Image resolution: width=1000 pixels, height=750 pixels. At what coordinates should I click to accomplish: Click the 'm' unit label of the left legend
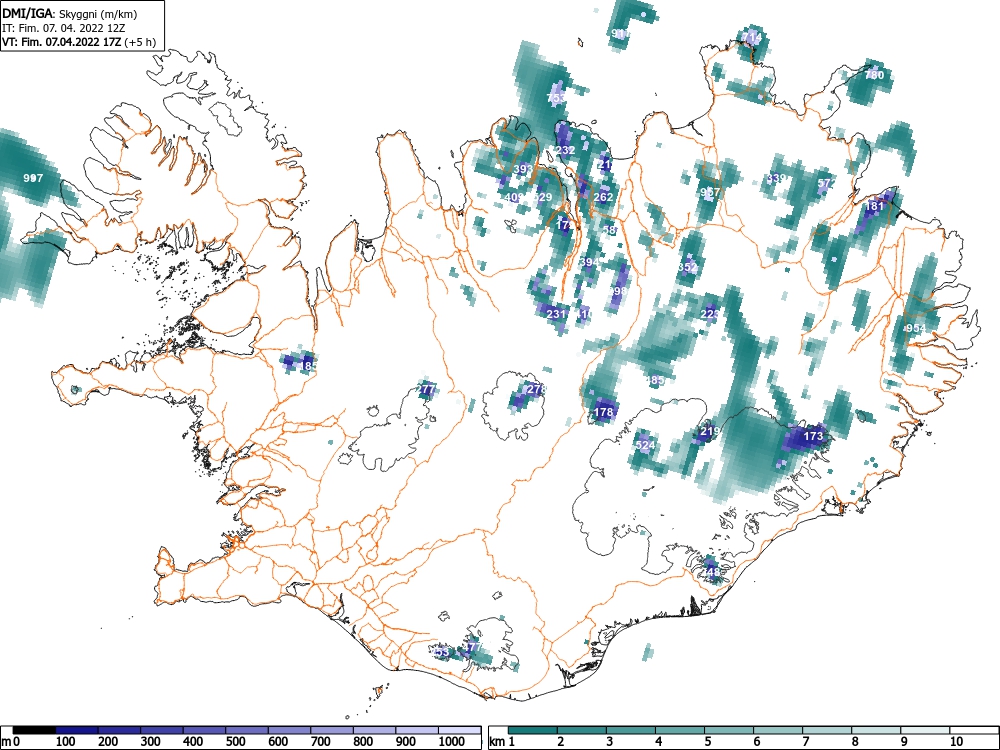point(6,742)
